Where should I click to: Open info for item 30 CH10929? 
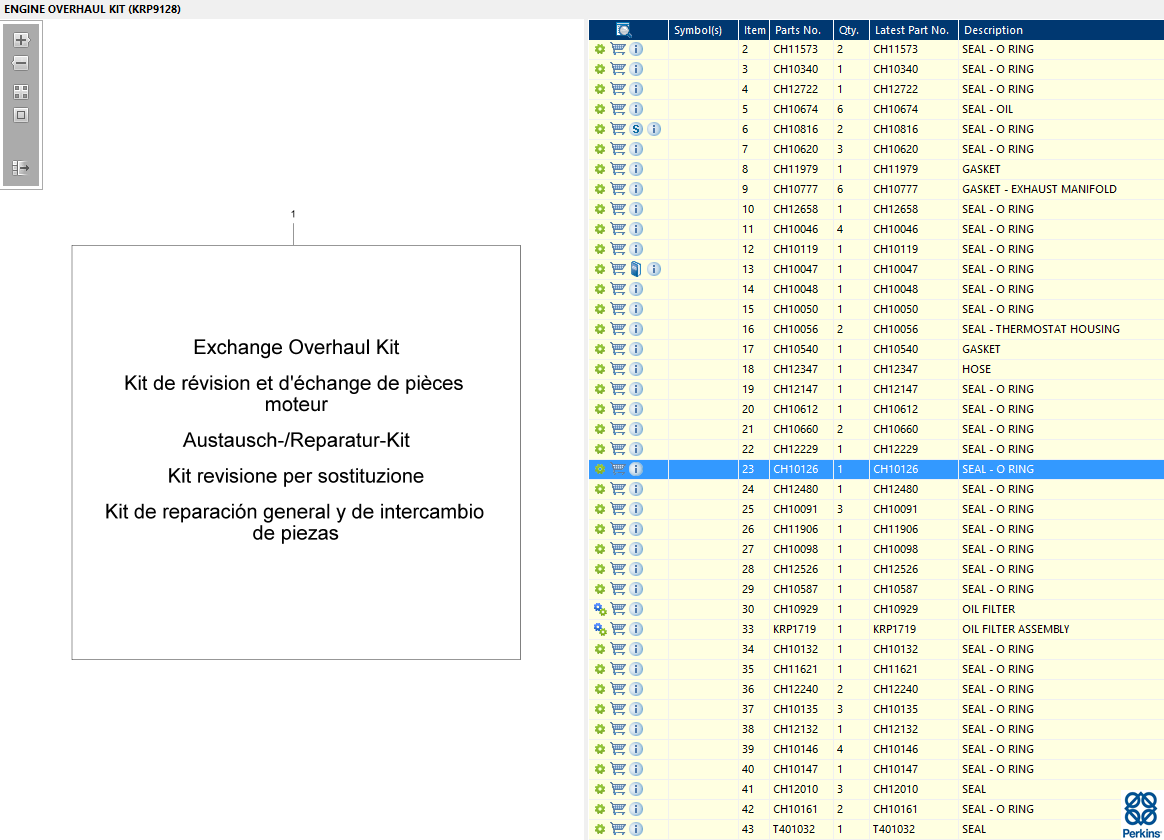636,609
